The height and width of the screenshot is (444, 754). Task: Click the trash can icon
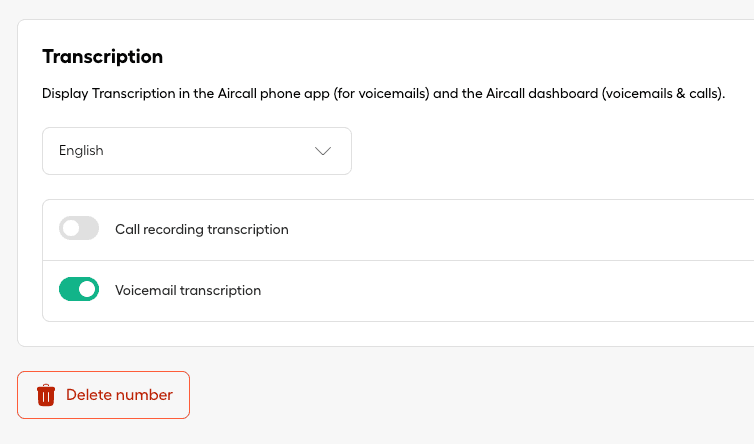pyautogui.click(x=46, y=395)
